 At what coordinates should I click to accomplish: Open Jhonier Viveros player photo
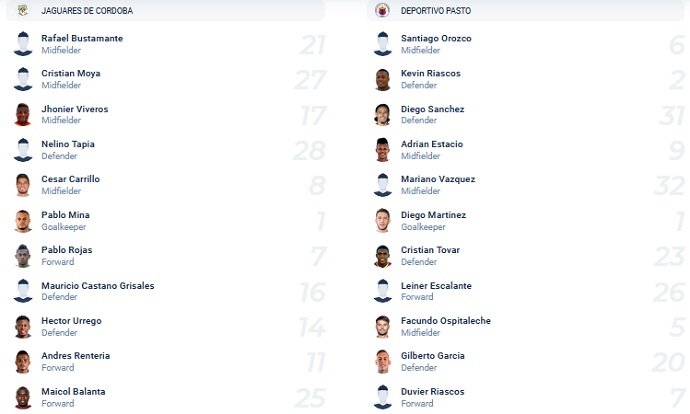[23, 114]
